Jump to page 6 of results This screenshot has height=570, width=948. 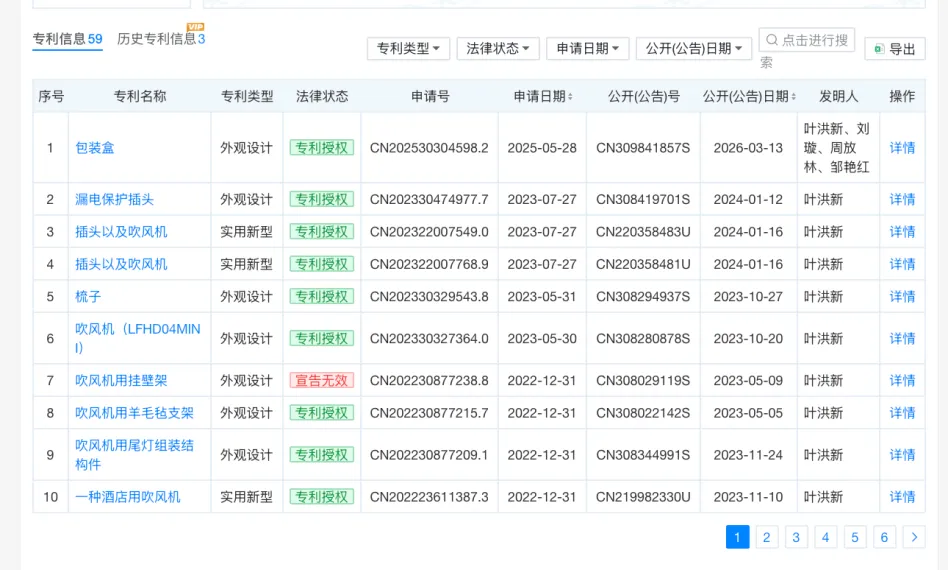(x=884, y=537)
